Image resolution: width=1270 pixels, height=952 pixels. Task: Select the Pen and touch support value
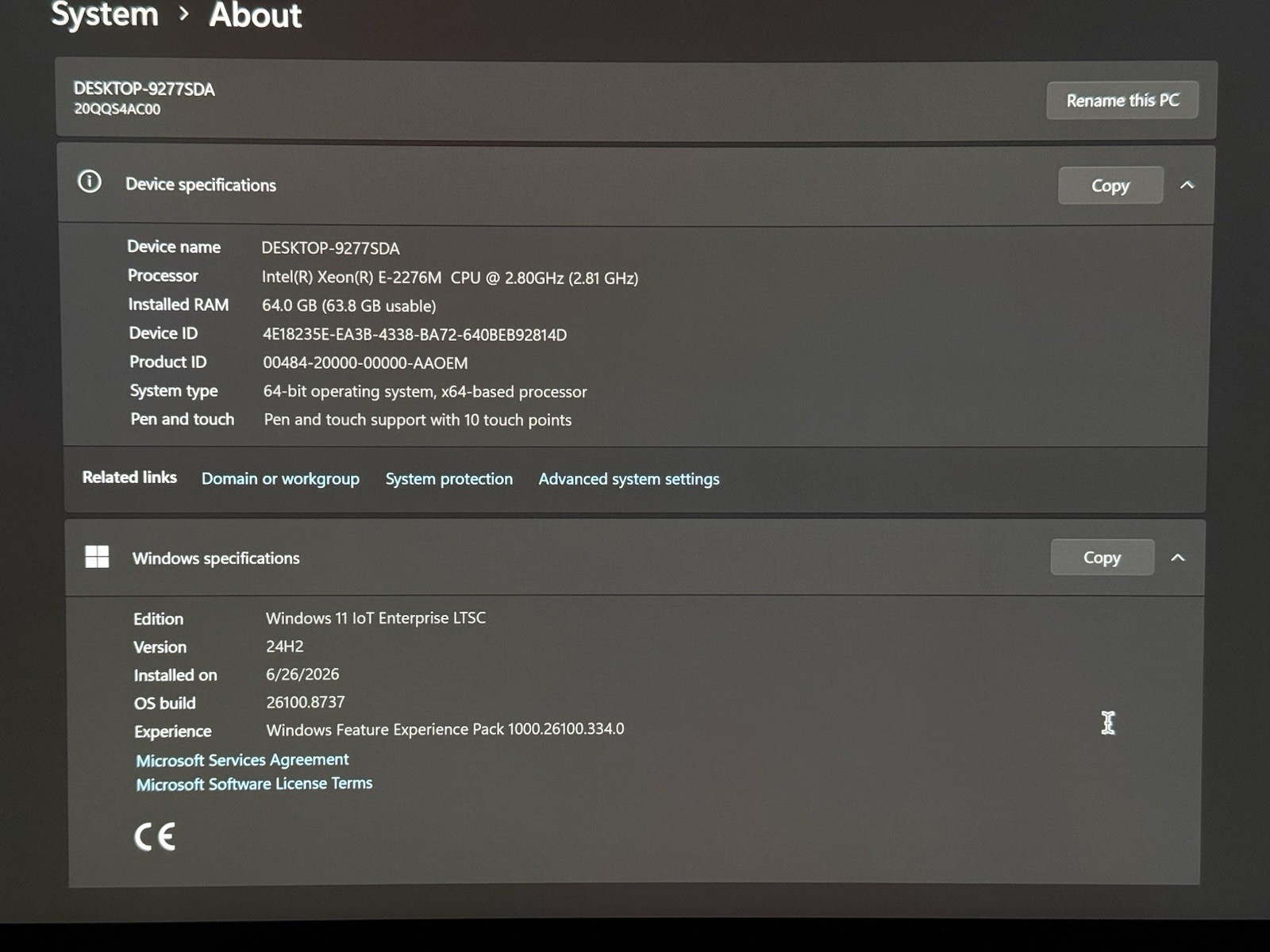pyautogui.click(x=418, y=420)
